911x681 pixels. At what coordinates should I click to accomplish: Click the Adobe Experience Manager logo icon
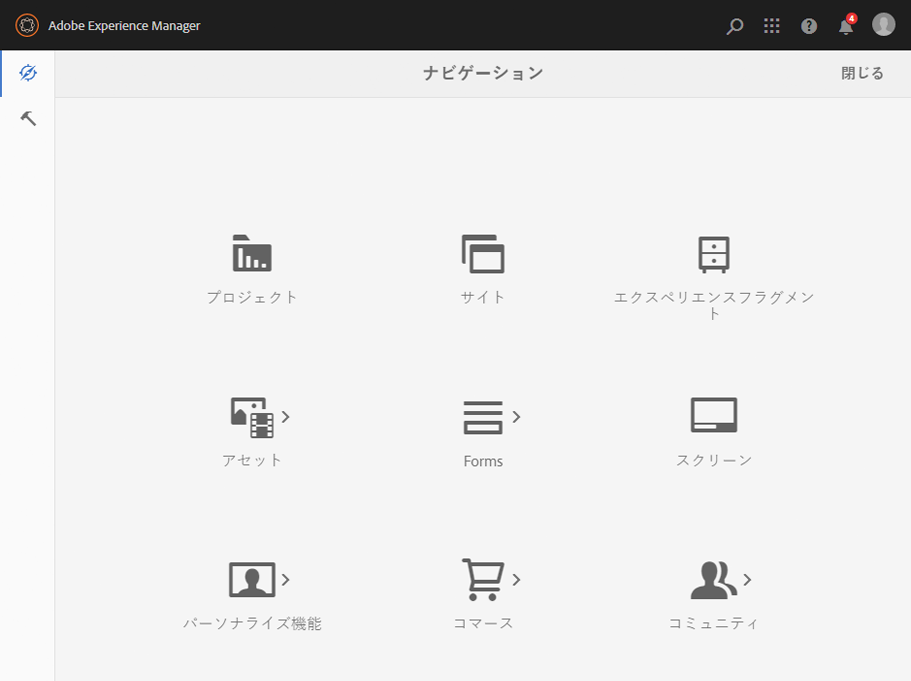(27, 26)
